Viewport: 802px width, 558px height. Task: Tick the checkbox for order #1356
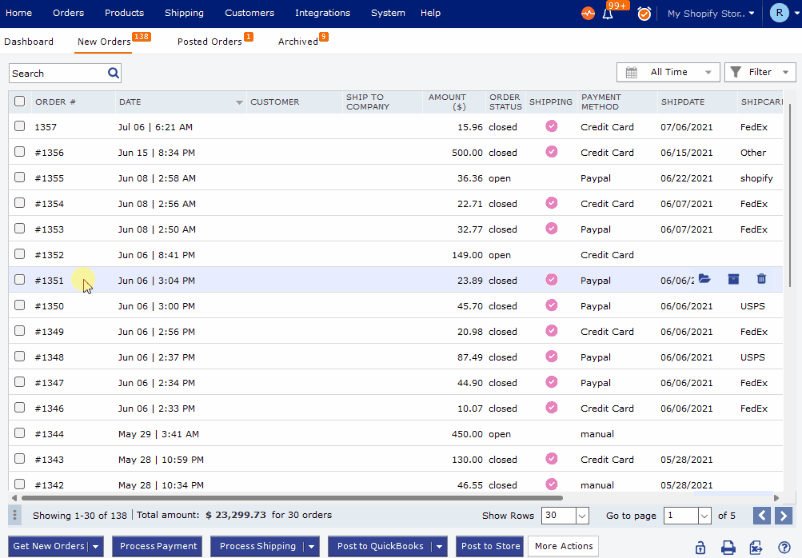coord(20,152)
